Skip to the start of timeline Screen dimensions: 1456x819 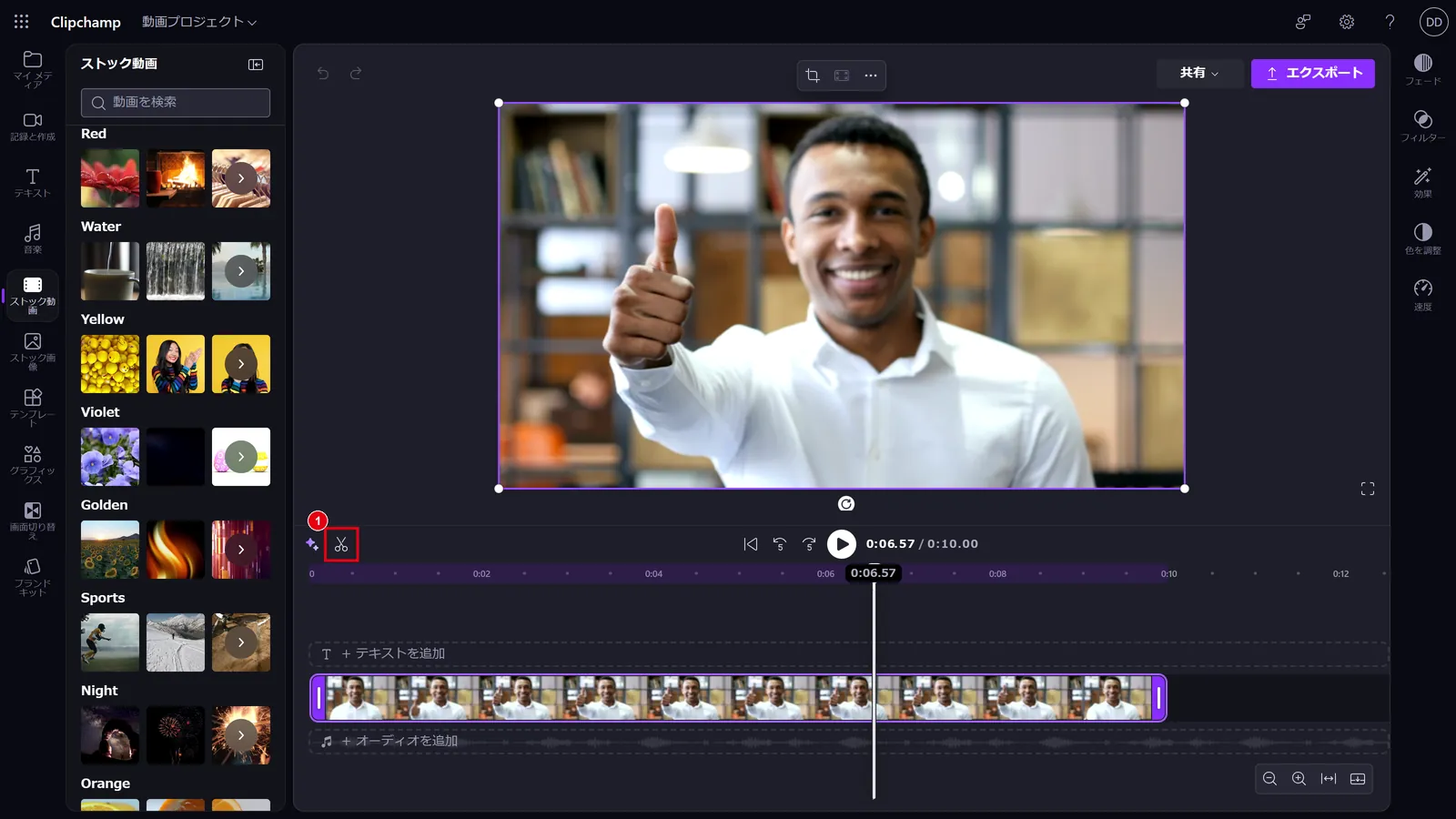(751, 544)
